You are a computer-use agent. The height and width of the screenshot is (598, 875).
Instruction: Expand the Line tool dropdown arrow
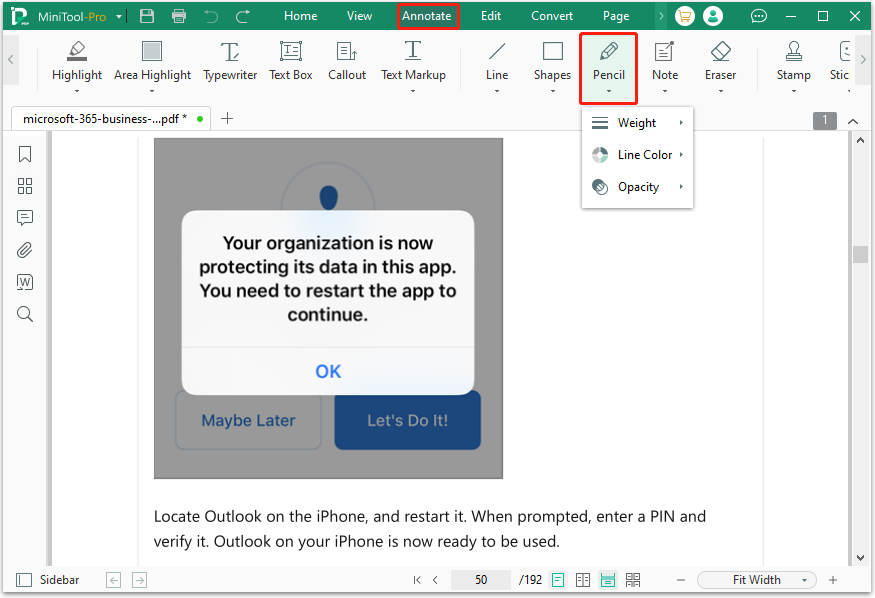[x=497, y=91]
